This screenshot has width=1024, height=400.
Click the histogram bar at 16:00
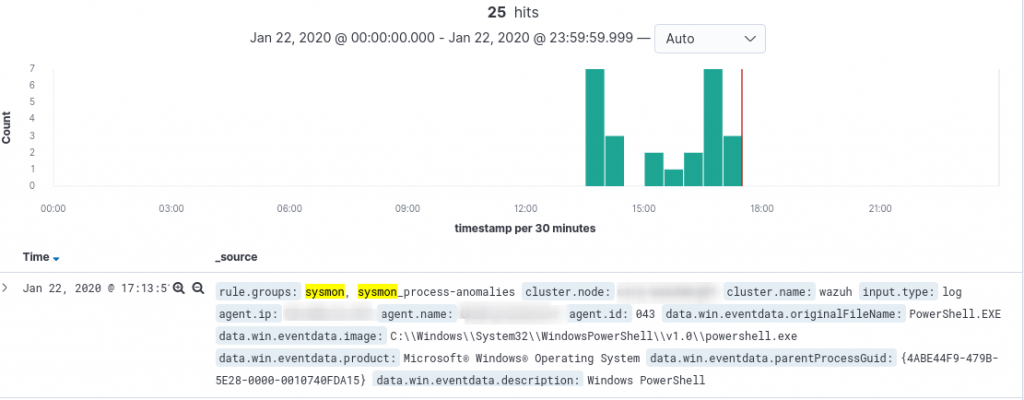click(693, 169)
